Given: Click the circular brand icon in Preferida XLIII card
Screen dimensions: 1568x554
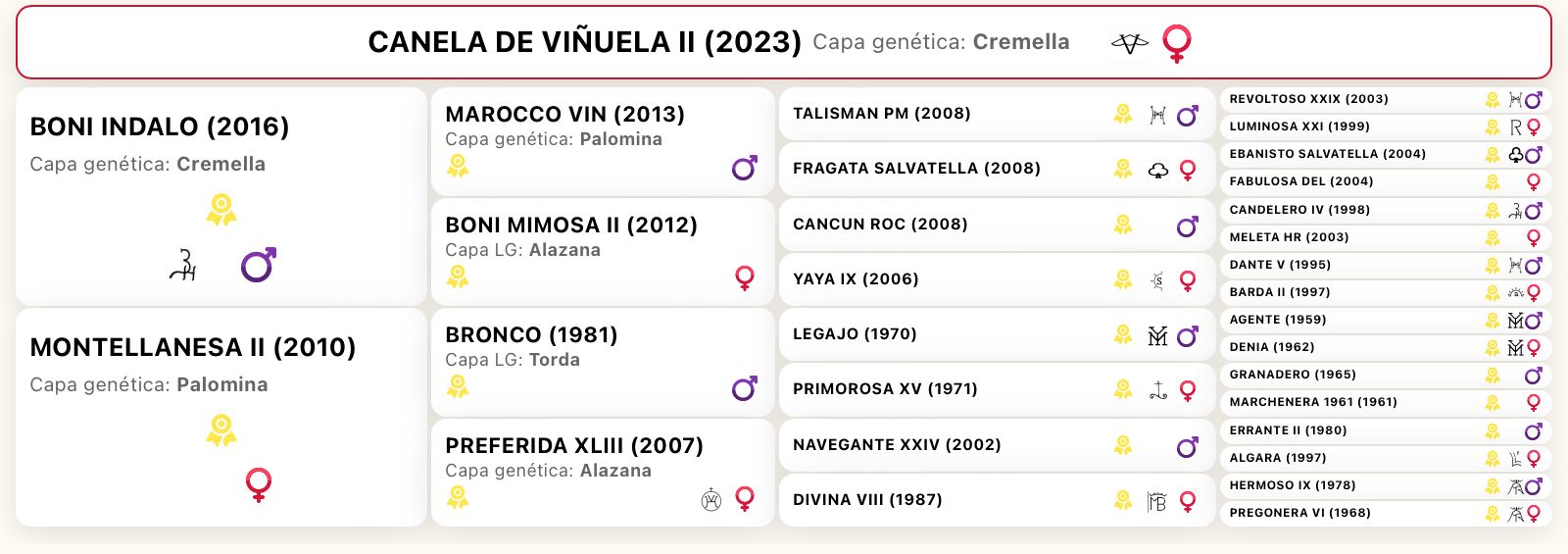Looking at the screenshot, I should pyautogui.click(x=711, y=500).
